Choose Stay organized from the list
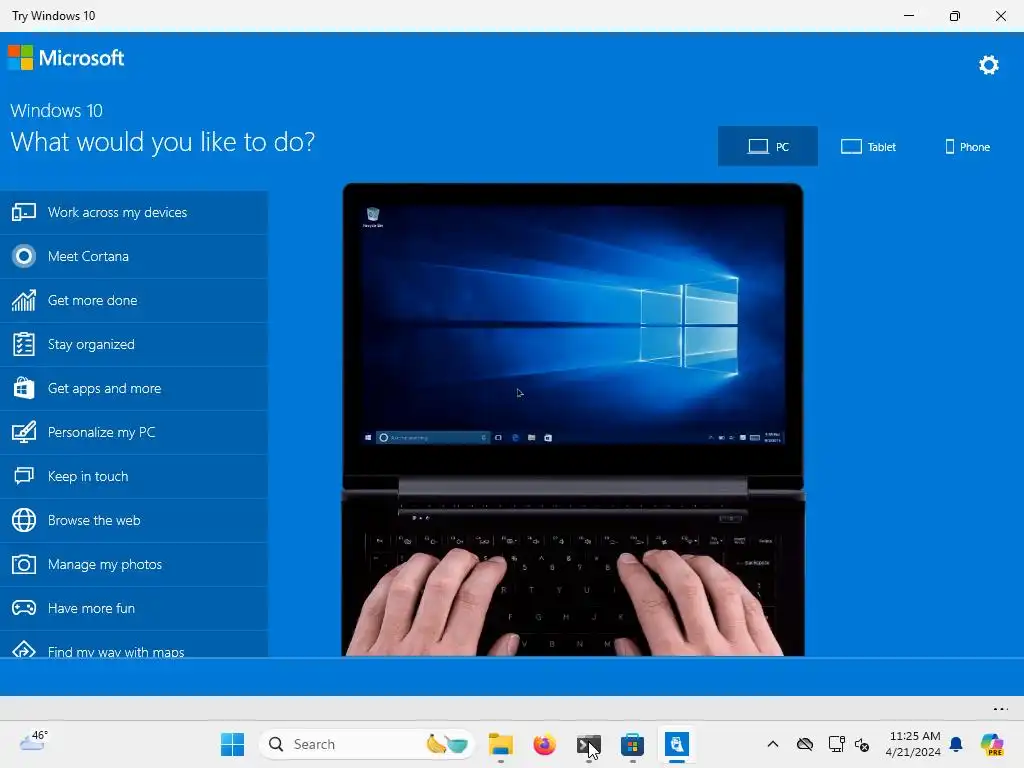 tap(134, 344)
